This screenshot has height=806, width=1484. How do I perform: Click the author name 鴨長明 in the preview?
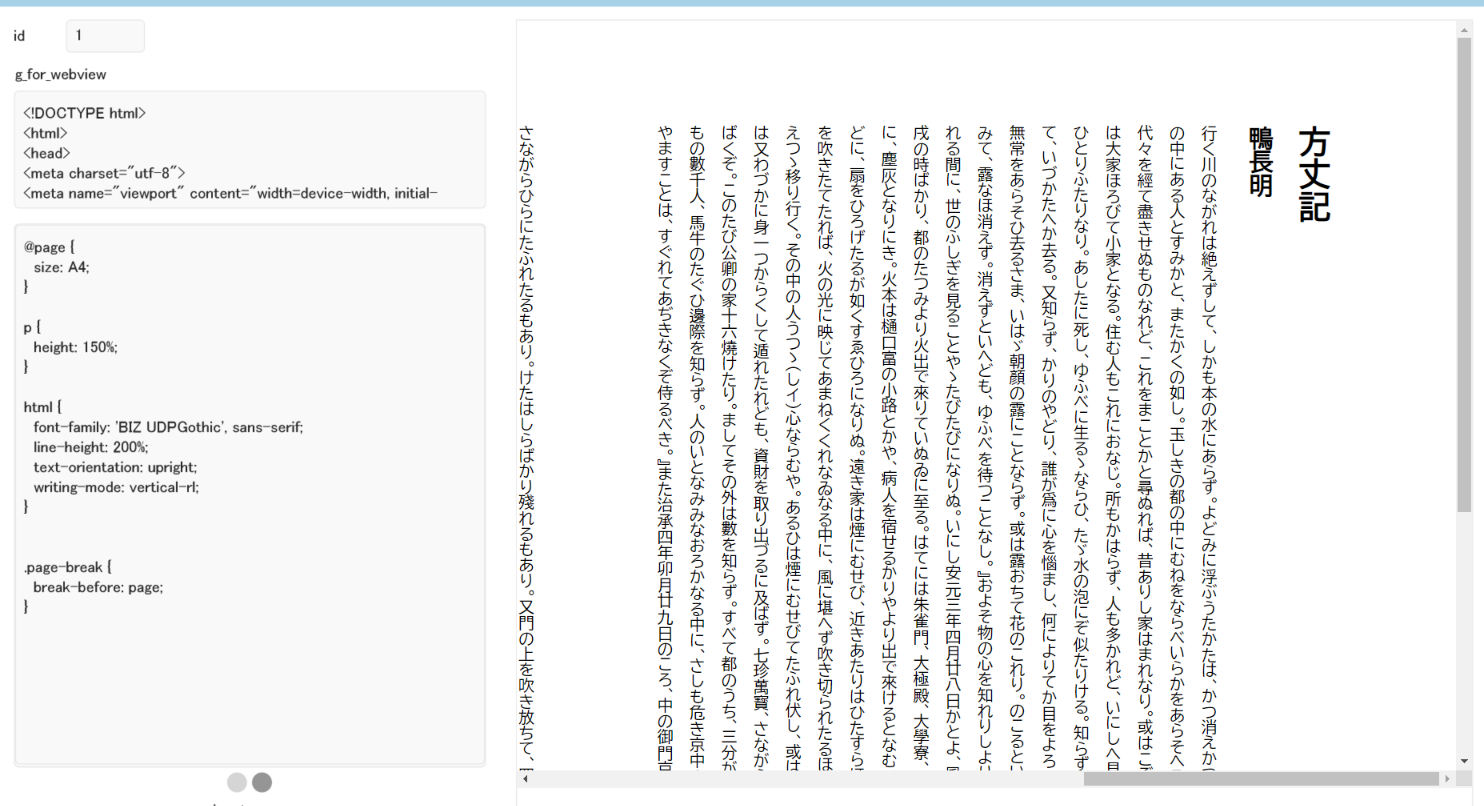pyautogui.click(x=1260, y=162)
